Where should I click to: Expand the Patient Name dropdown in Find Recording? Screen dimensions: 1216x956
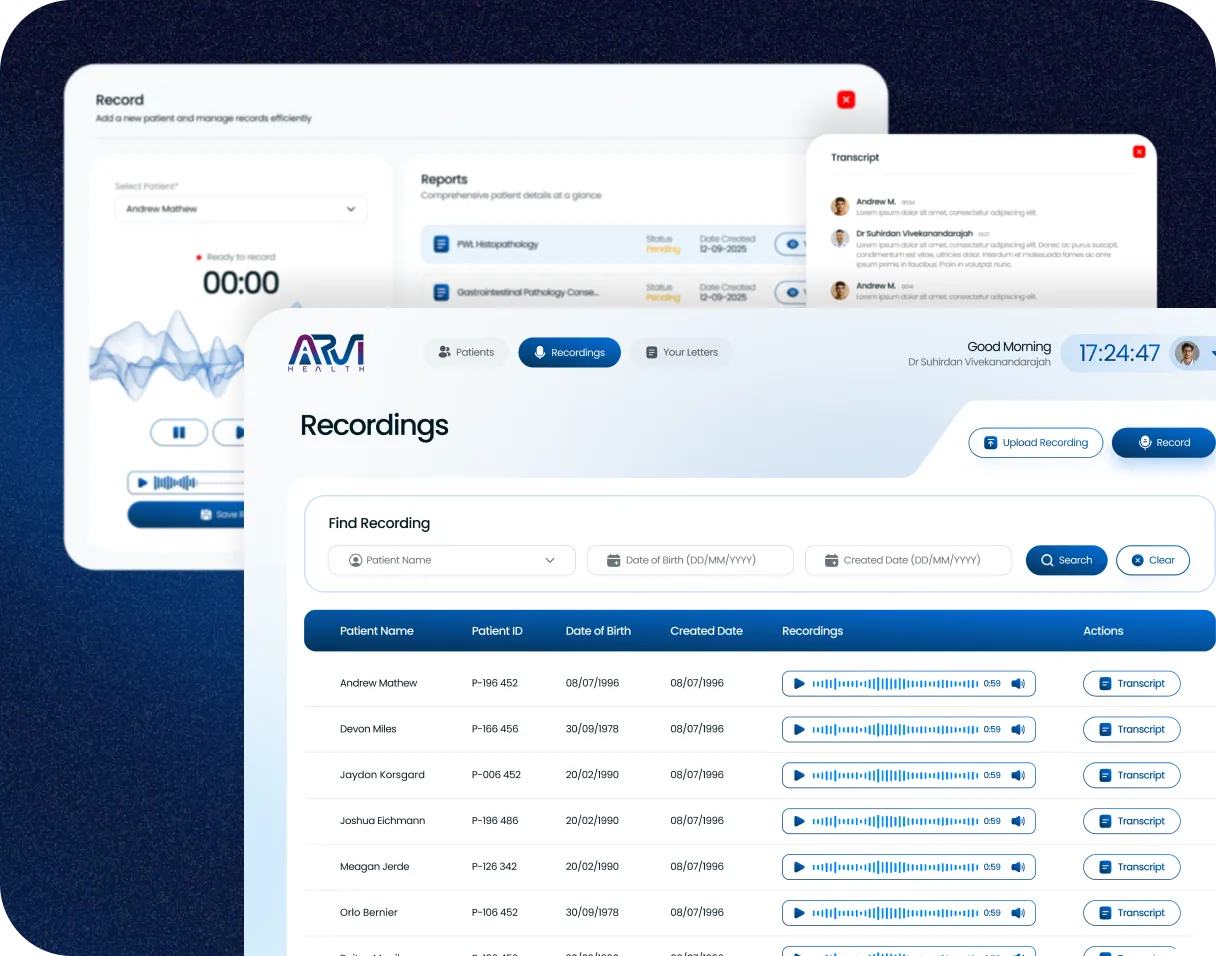pyautogui.click(x=550, y=560)
